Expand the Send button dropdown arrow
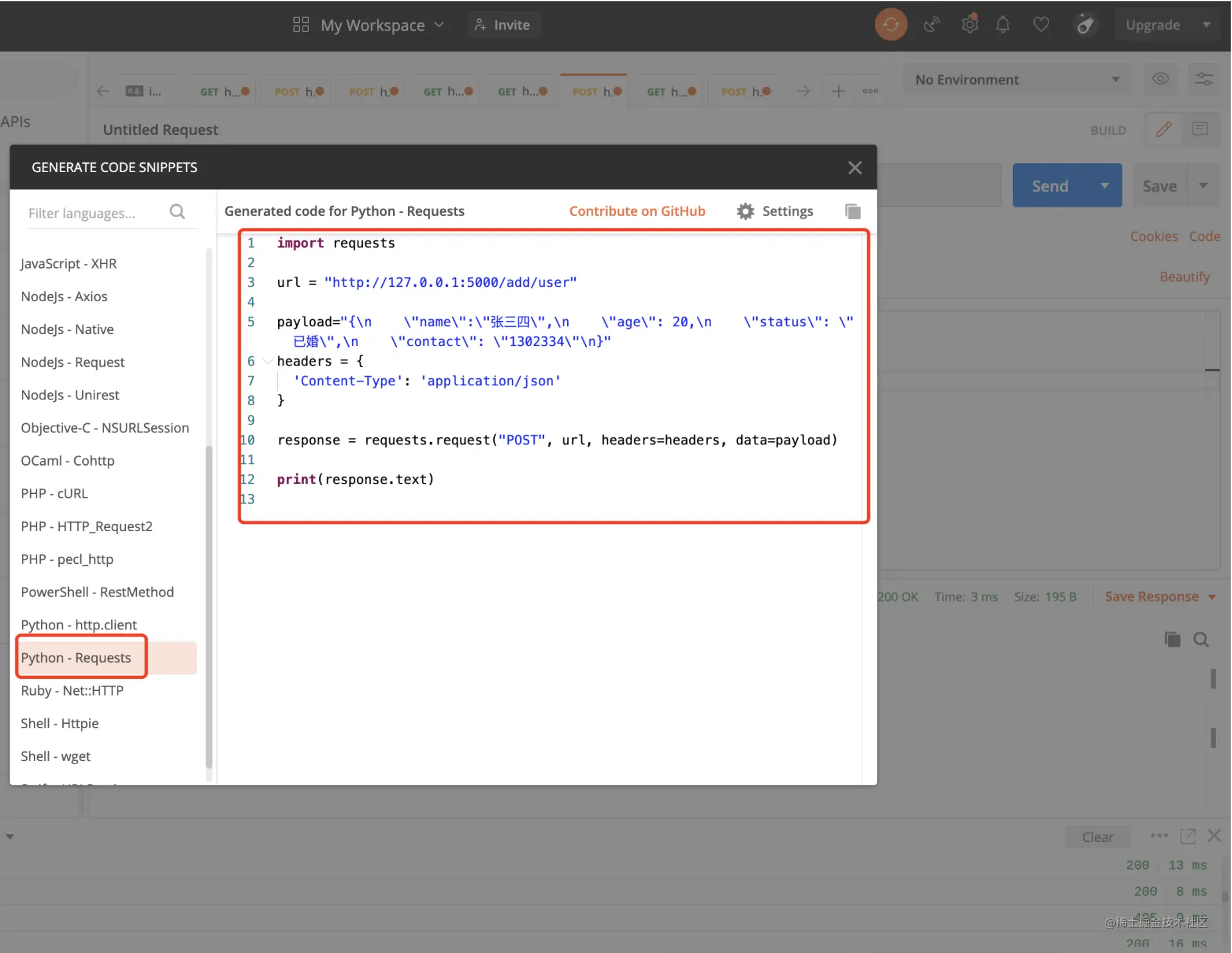Viewport: 1232px width, 953px height. pos(1104,186)
